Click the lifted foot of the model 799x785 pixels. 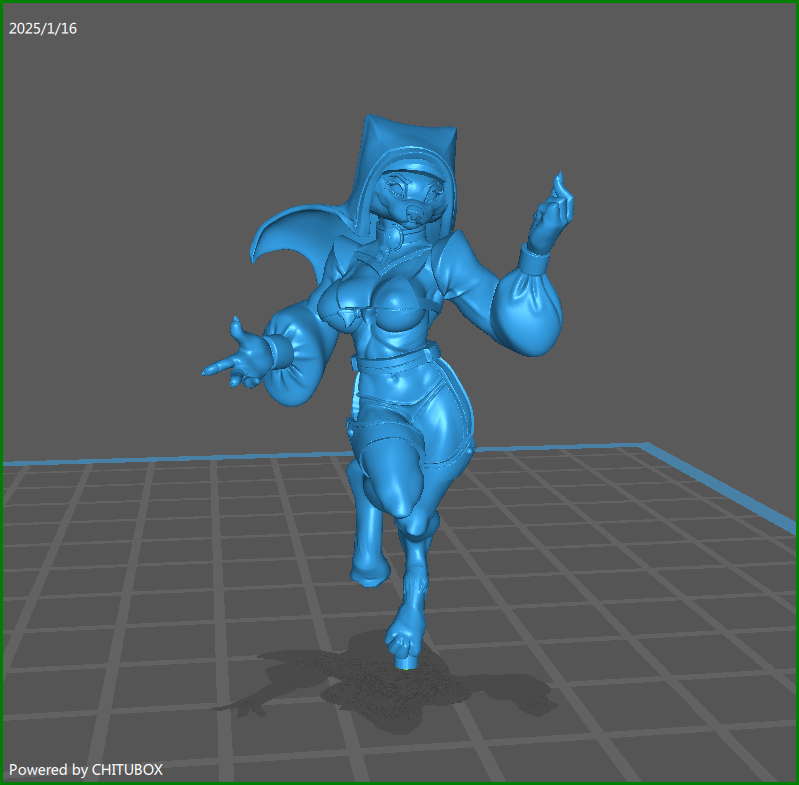pos(371,569)
